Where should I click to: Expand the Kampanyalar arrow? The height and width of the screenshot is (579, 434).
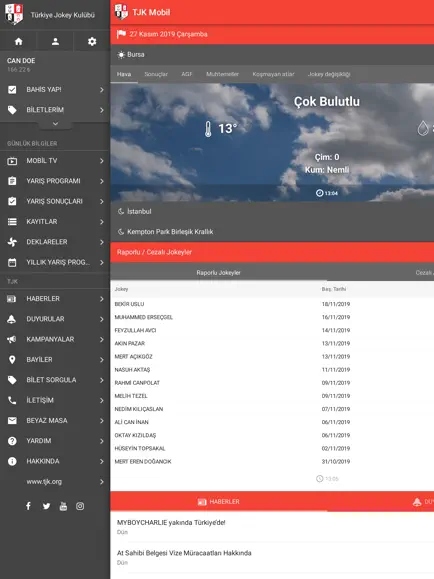click(x=102, y=339)
